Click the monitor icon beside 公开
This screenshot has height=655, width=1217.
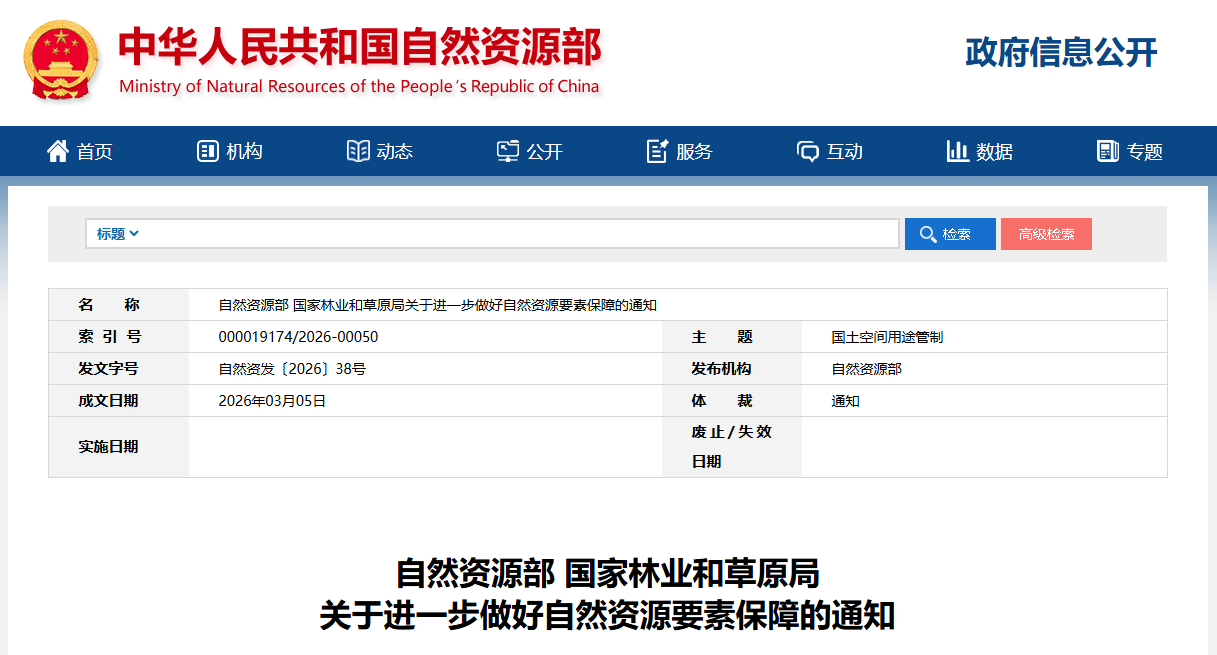click(x=508, y=150)
